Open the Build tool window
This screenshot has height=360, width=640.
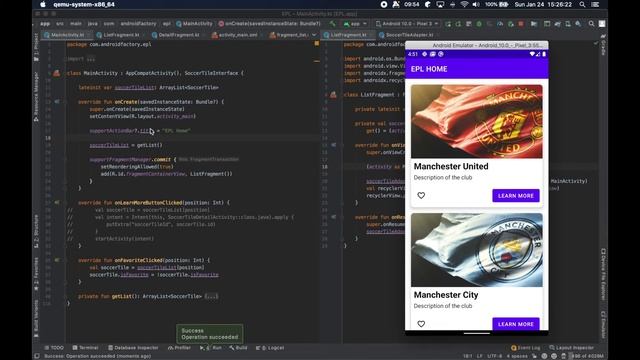[x=238, y=348]
